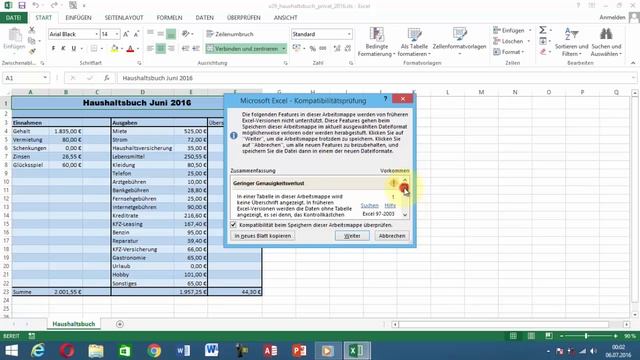Click Verbinden und zentrieren button
Screen dimensions: 640x360
pyautogui.click(x=242, y=49)
